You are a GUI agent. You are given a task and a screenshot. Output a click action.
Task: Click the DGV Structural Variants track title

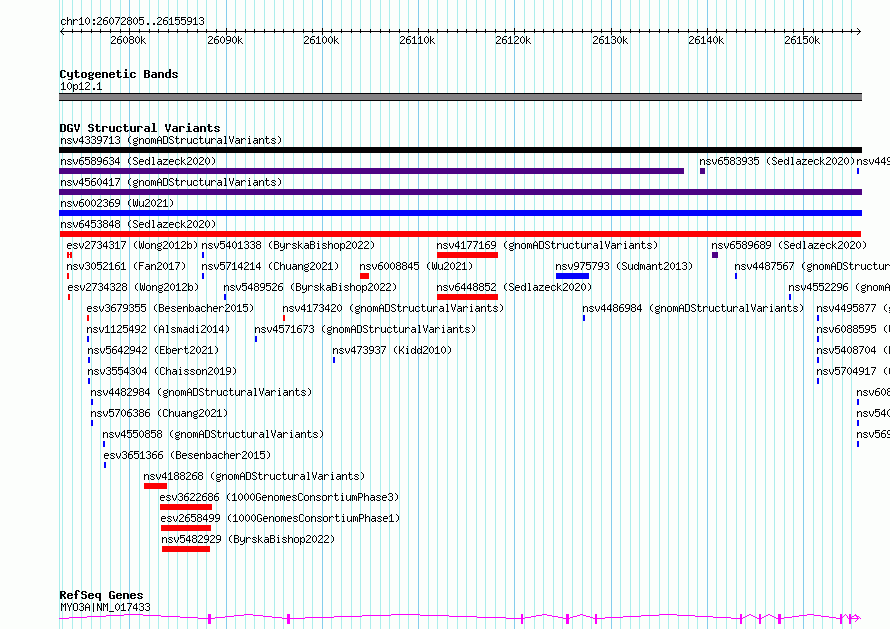click(x=140, y=128)
